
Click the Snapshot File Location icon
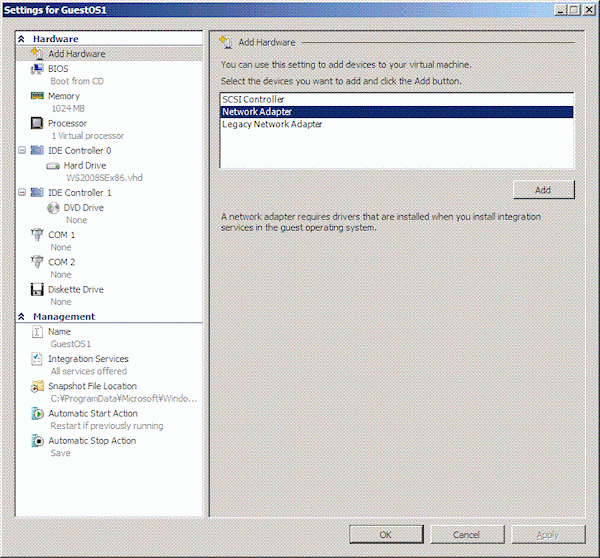click(37, 386)
